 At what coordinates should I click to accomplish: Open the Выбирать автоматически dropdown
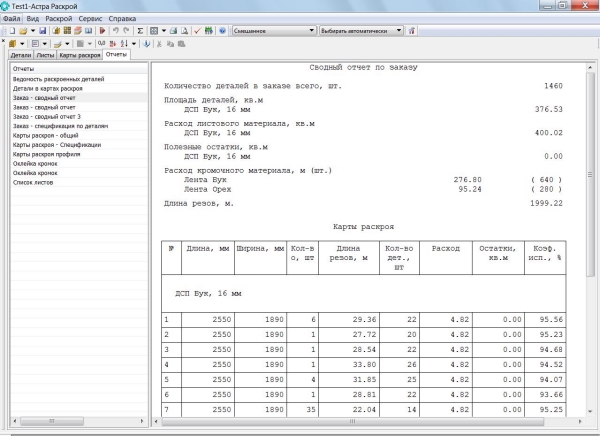pyautogui.click(x=399, y=31)
